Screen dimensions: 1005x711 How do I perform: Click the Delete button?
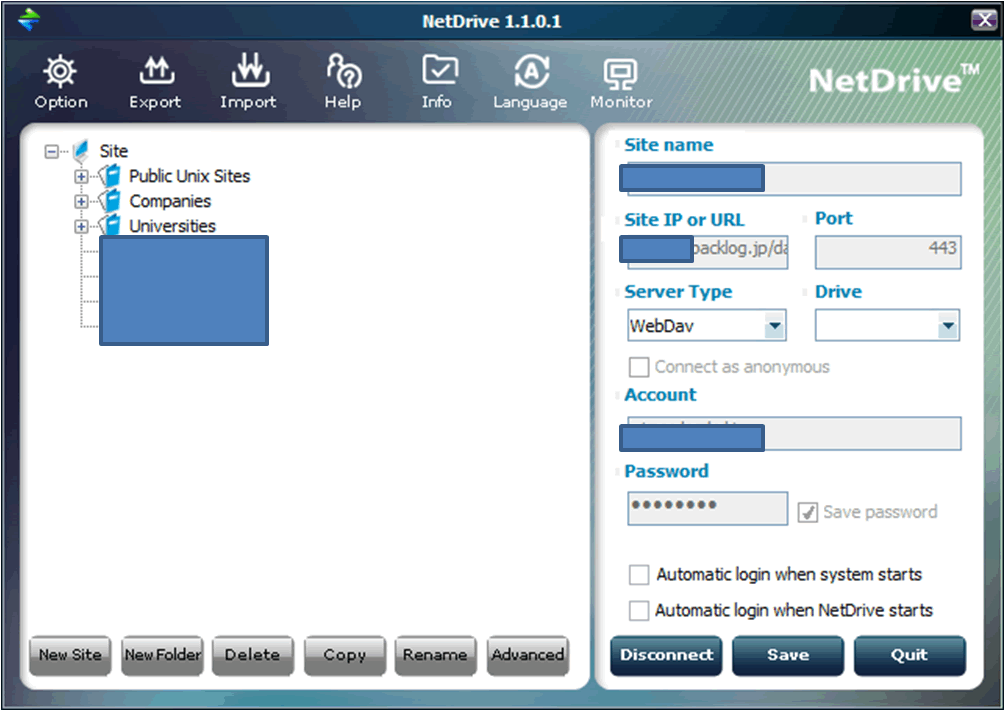click(253, 655)
